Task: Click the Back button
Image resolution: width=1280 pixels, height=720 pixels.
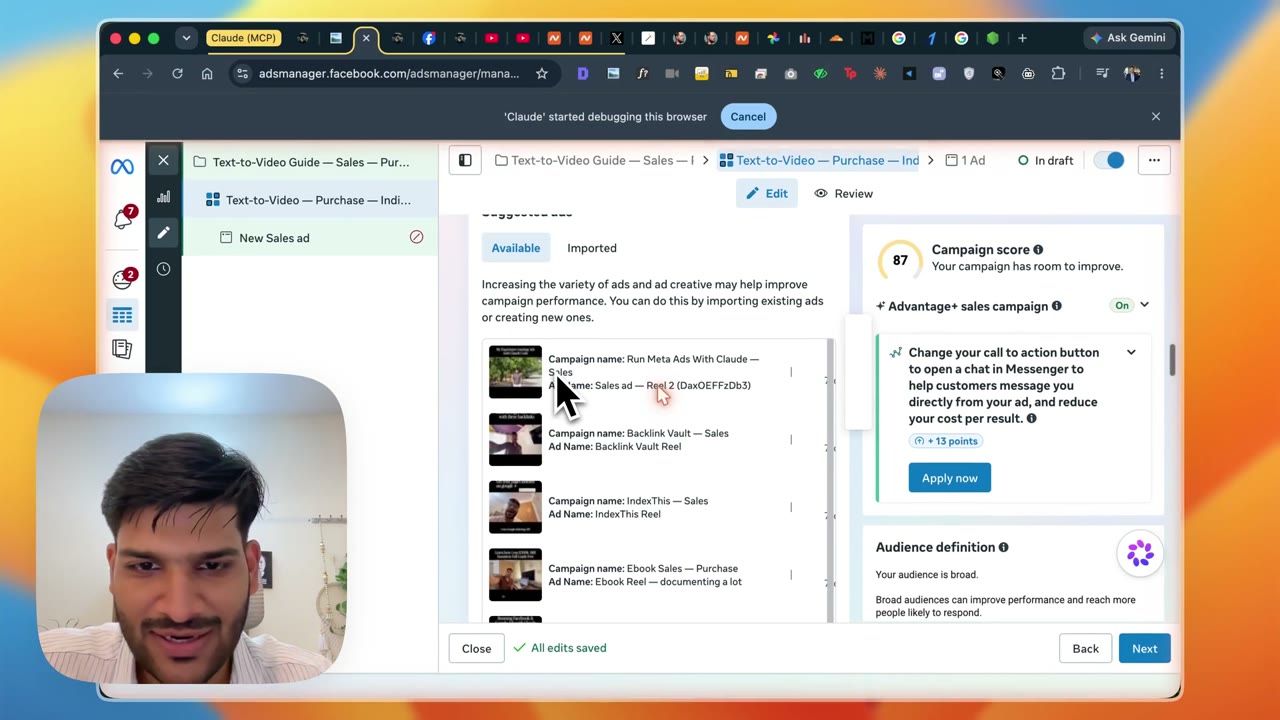Action: 1086,648
